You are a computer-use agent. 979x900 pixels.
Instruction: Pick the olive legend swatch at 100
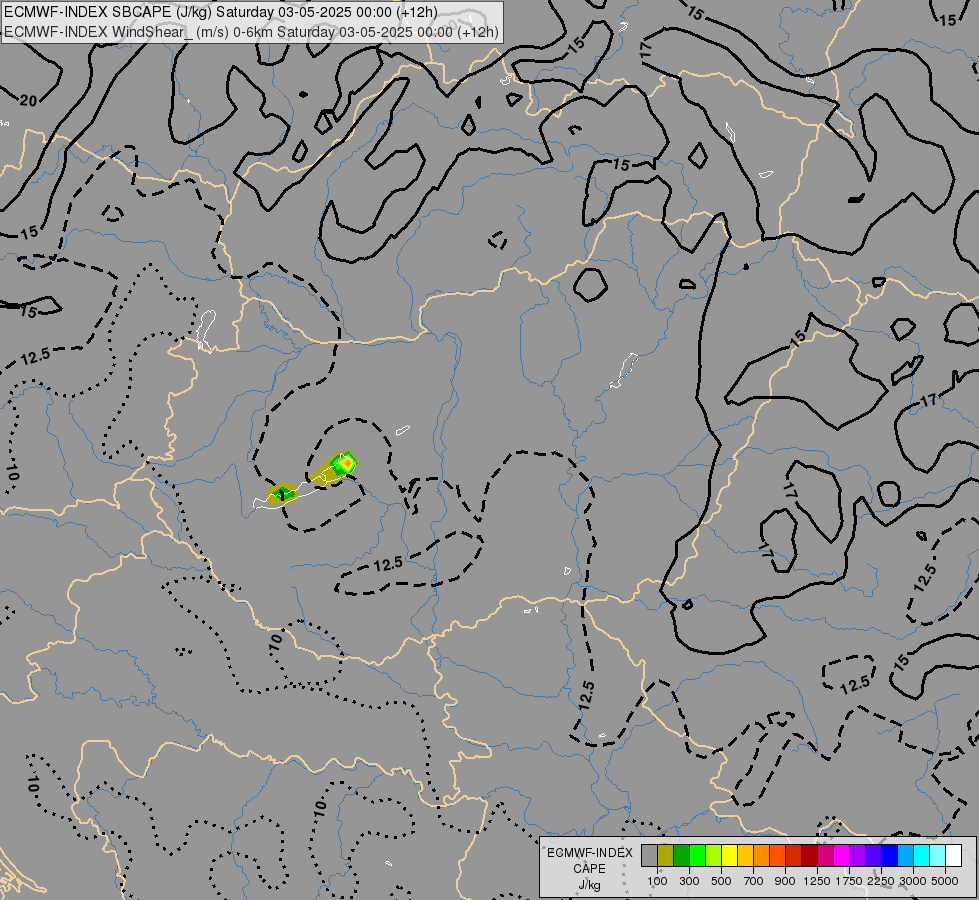tap(666, 855)
